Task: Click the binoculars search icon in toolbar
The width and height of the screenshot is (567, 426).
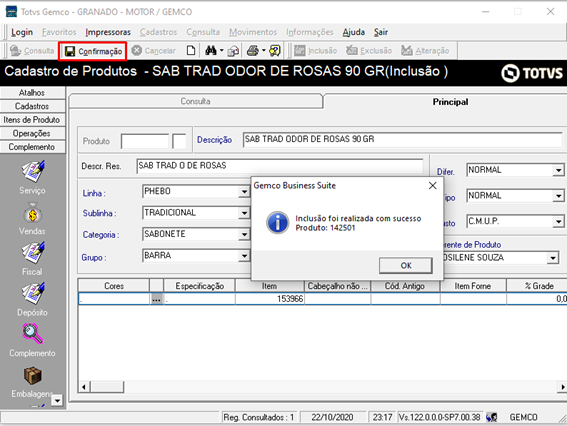Action: point(211,51)
